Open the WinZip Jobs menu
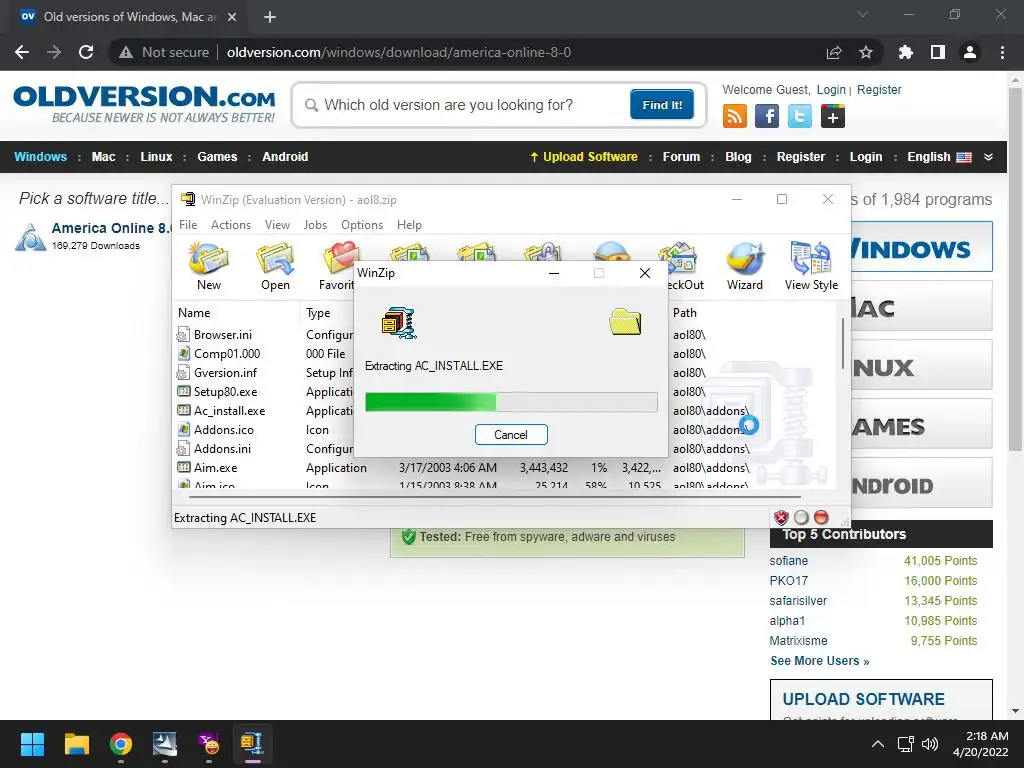The image size is (1024, 768). 315,225
